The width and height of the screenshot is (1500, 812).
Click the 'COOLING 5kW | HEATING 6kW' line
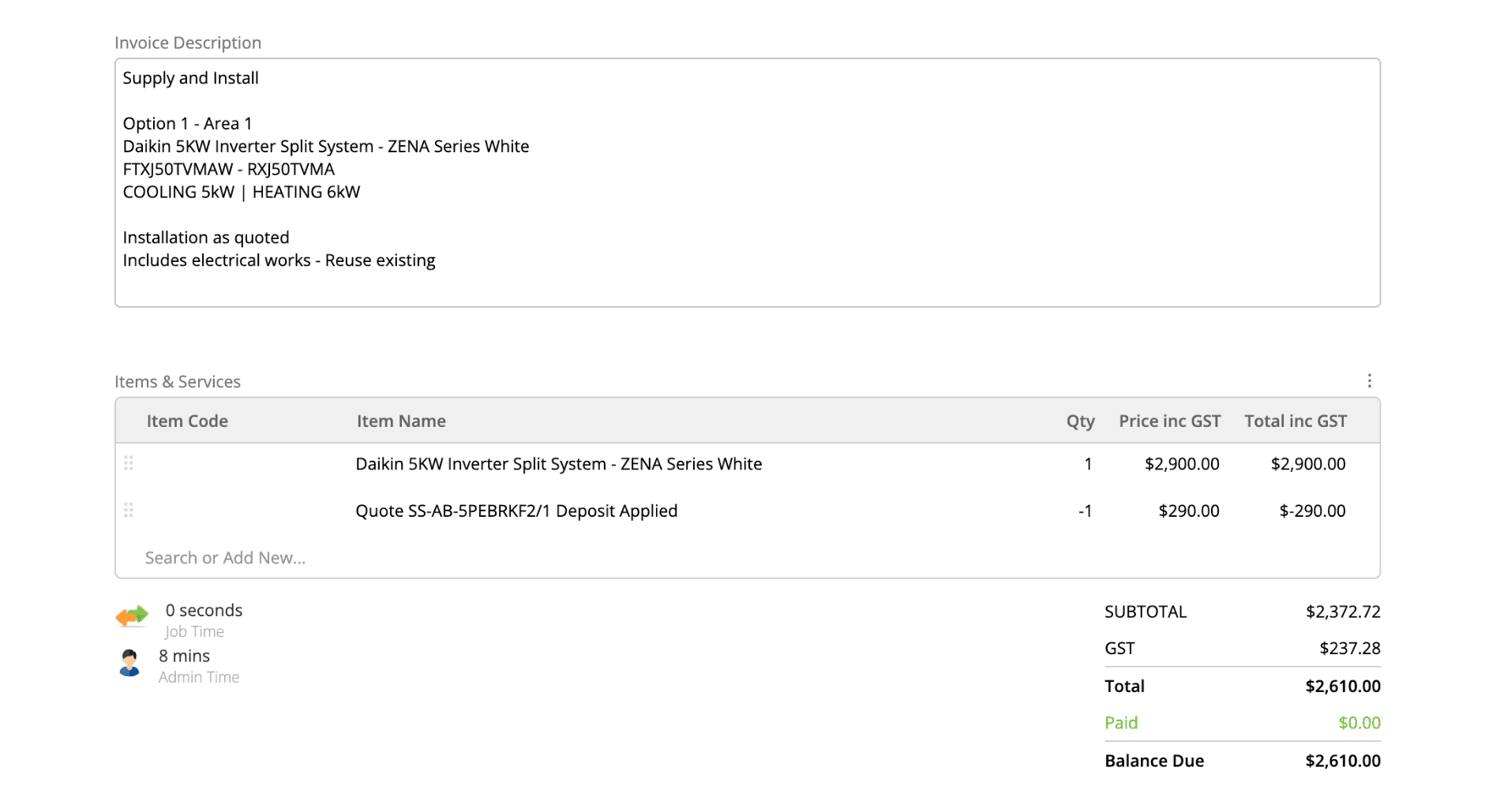point(242,193)
